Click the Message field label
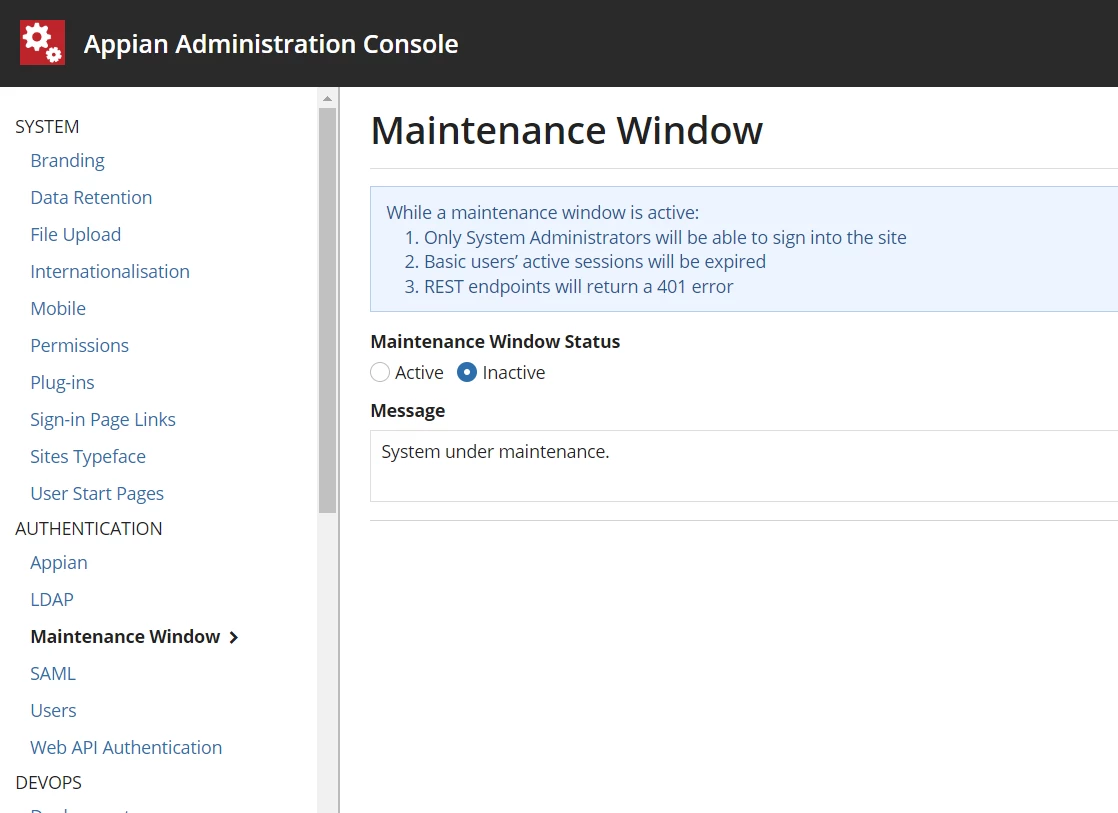 tap(408, 411)
